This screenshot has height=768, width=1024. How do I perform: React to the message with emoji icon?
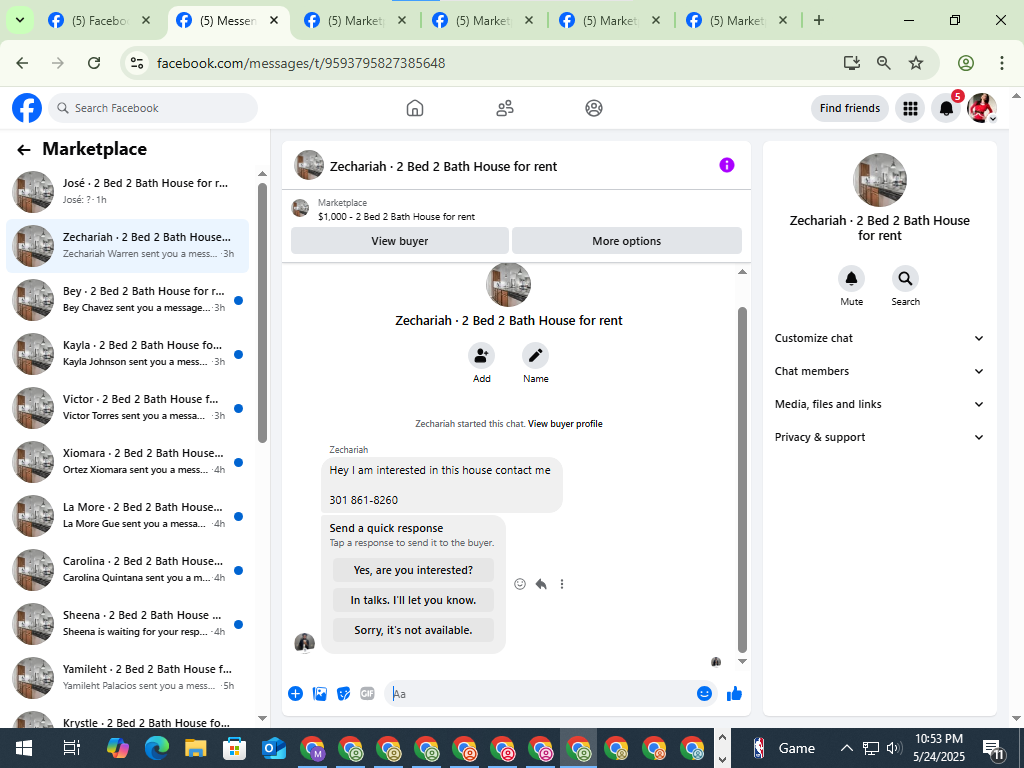pos(520,584)
